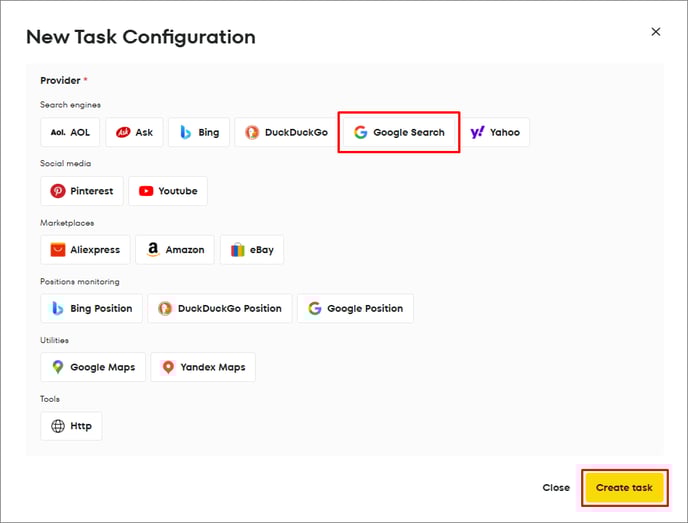Select the AOL search engine provider
688x523 pixels.
pos(70,132)
